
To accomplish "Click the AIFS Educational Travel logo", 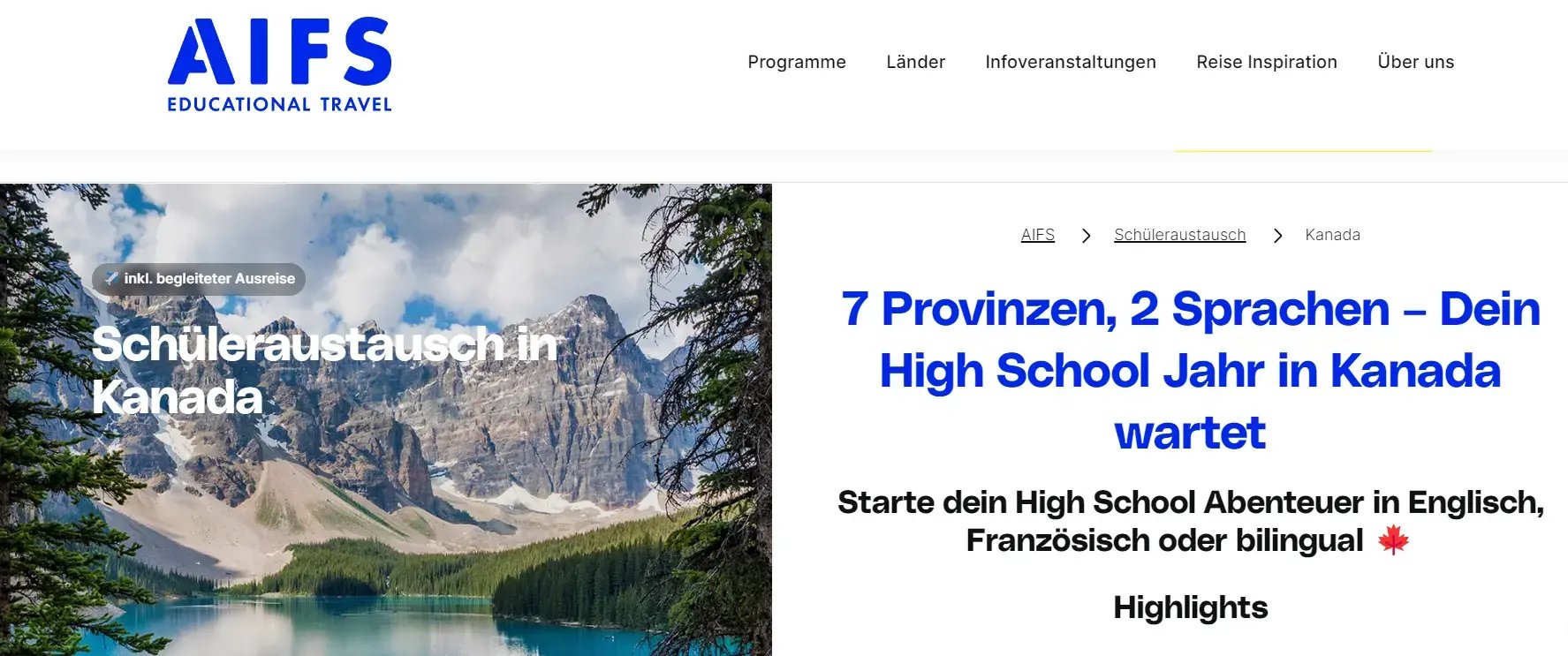I will tap(279, 65).
